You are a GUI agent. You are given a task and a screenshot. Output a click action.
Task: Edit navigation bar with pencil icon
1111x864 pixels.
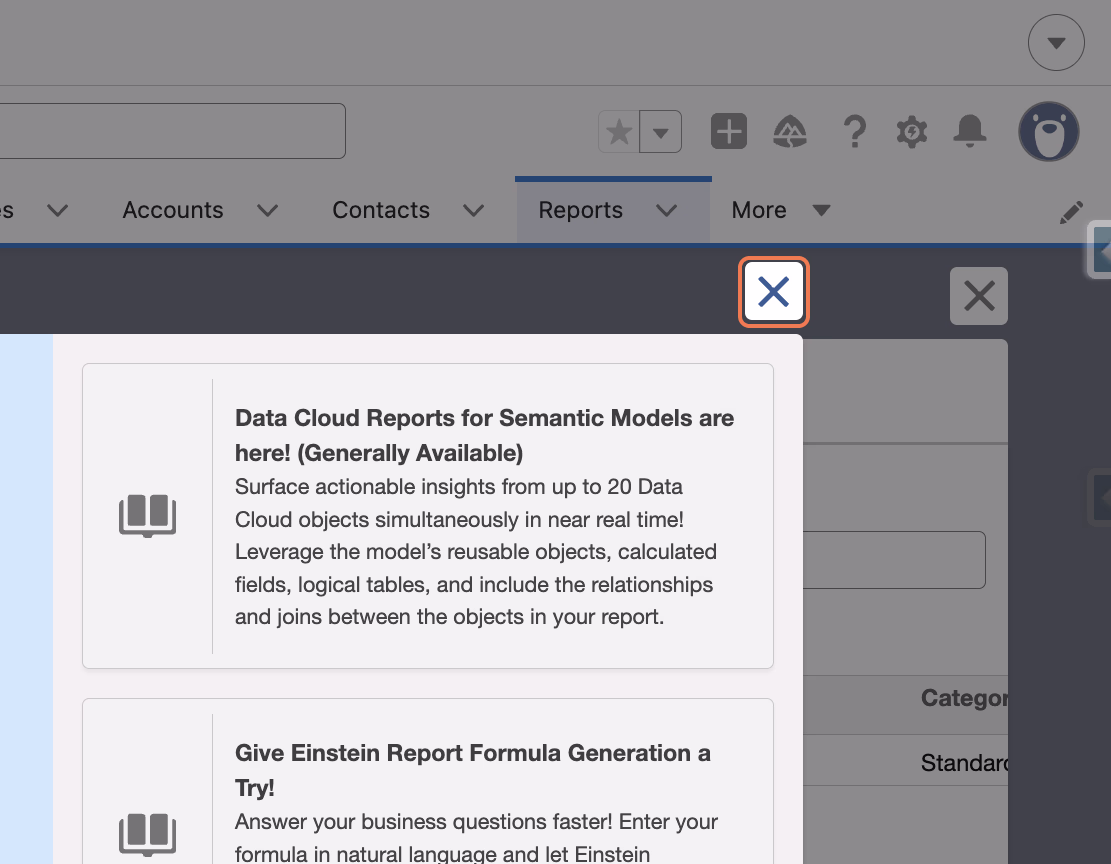(x=1071, y=212)
